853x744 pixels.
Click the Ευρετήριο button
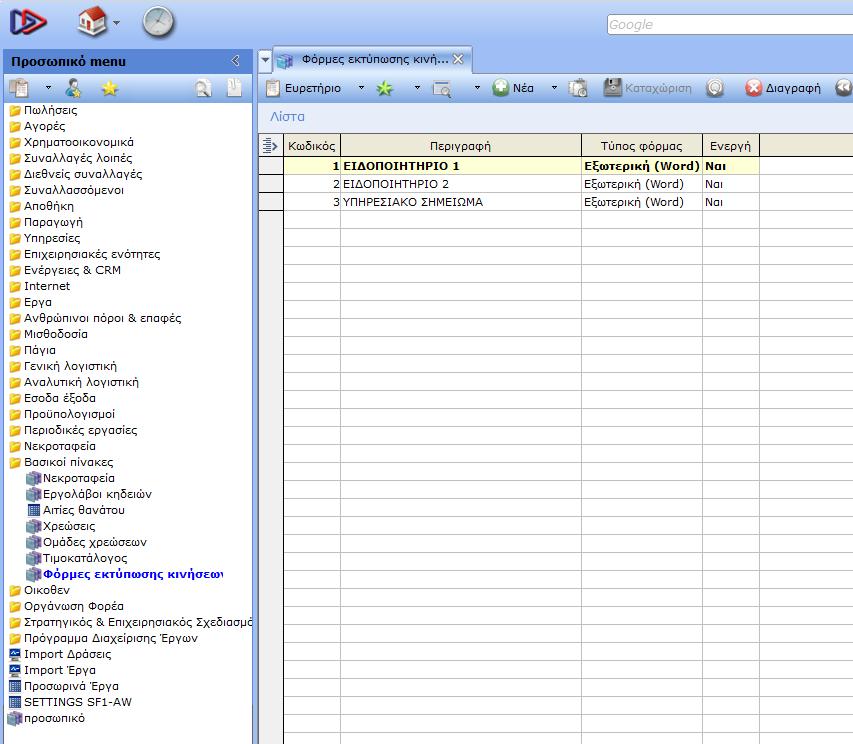click(304, 88)
